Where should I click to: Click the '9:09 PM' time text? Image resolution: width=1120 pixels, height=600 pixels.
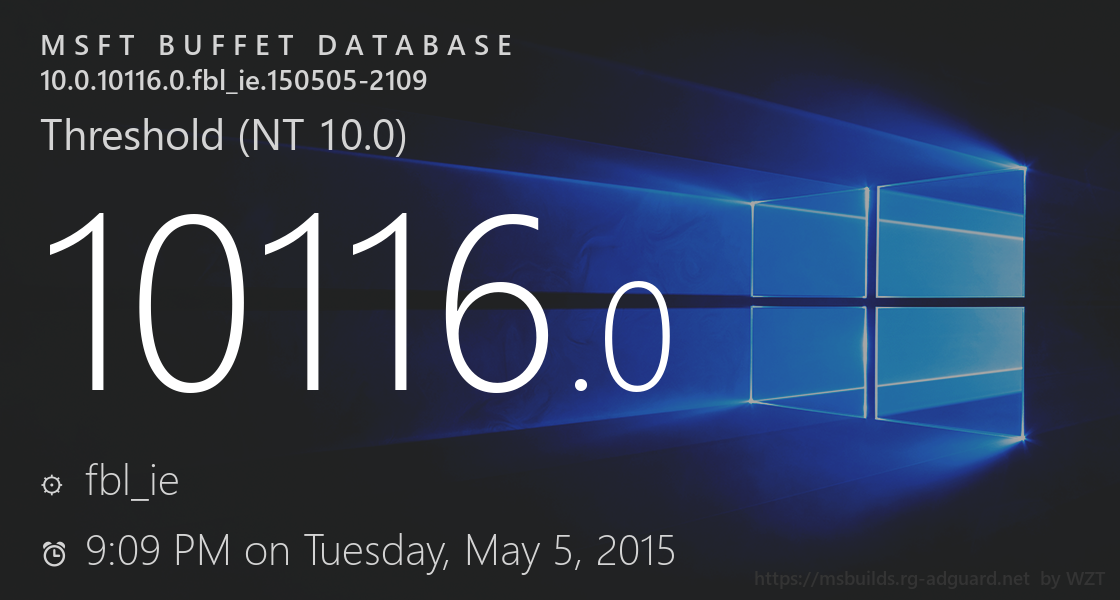[x=158, y=551]
